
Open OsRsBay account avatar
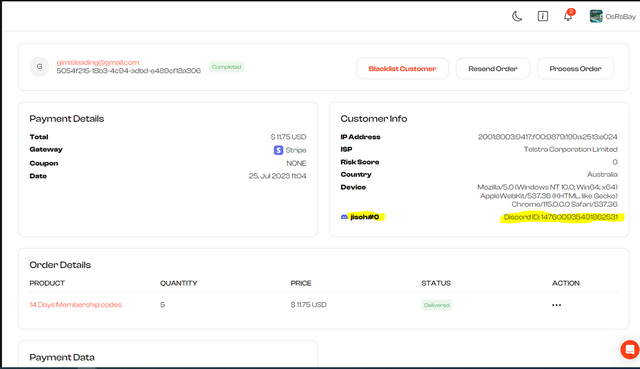coord(596,16)
